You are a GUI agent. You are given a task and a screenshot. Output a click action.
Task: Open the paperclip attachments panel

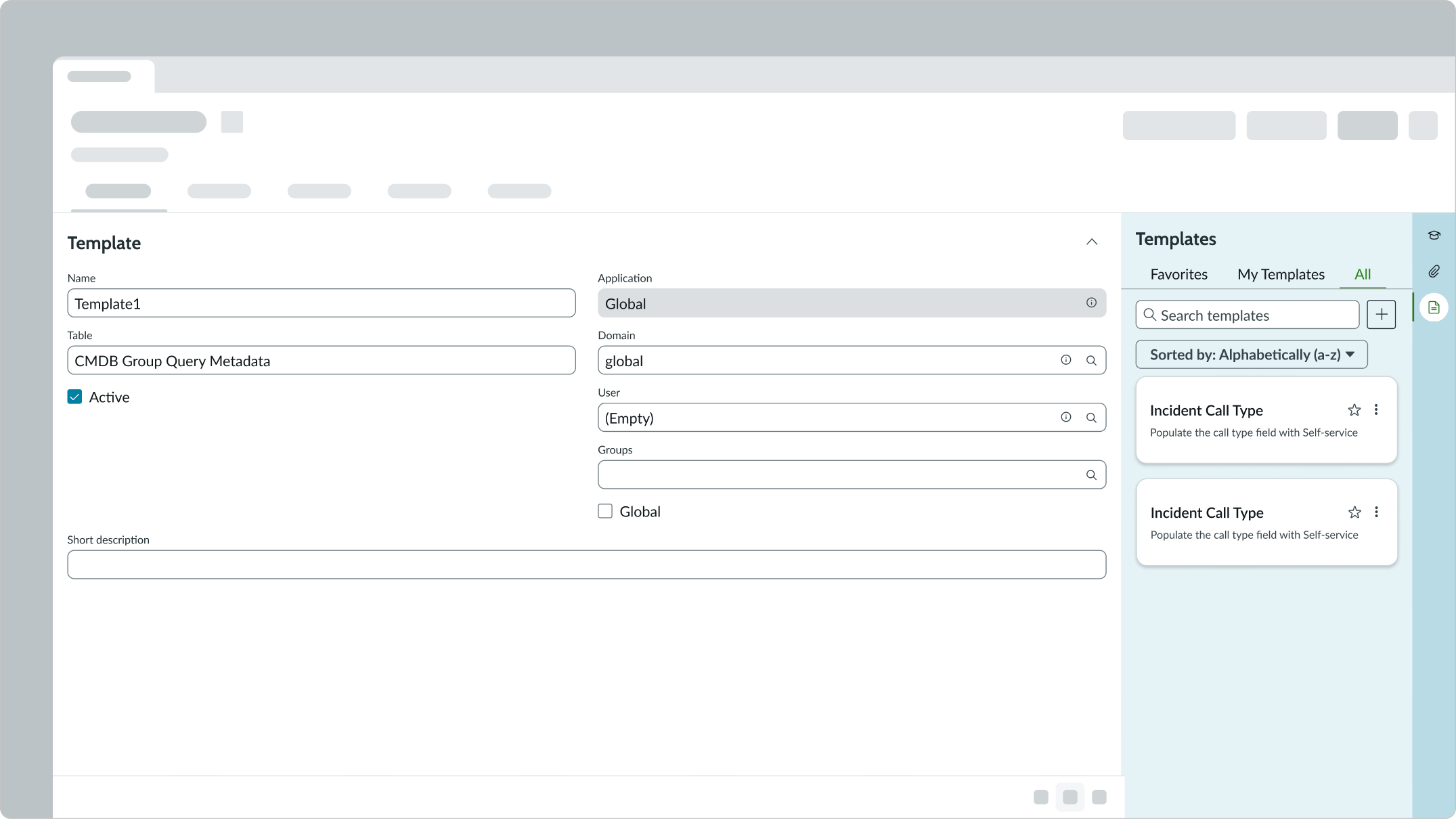(x=1434, y=271)
